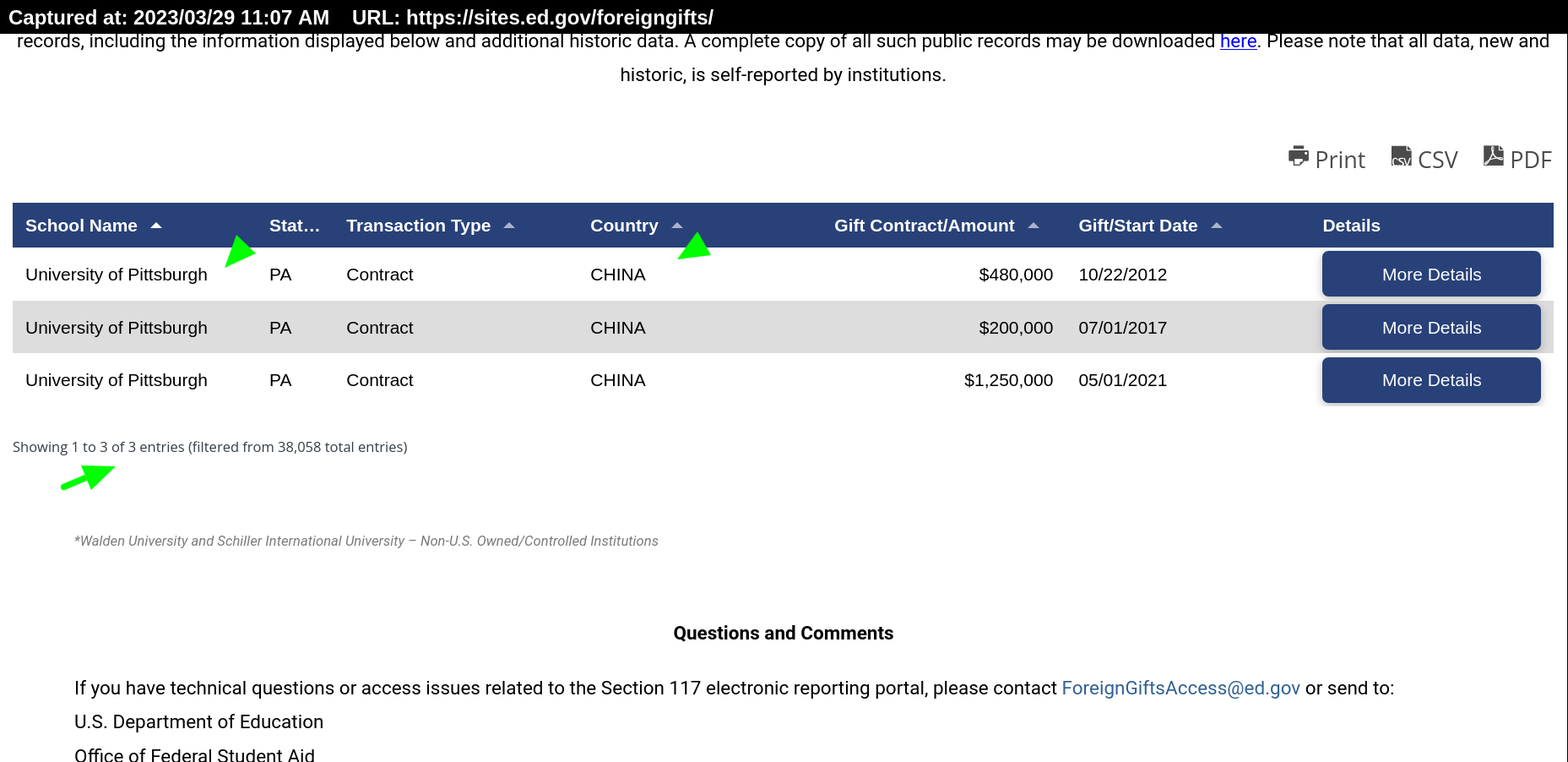Click Gift/Start Date header text
Screen dimensions: 1568x762
(x=1137, y=226)
